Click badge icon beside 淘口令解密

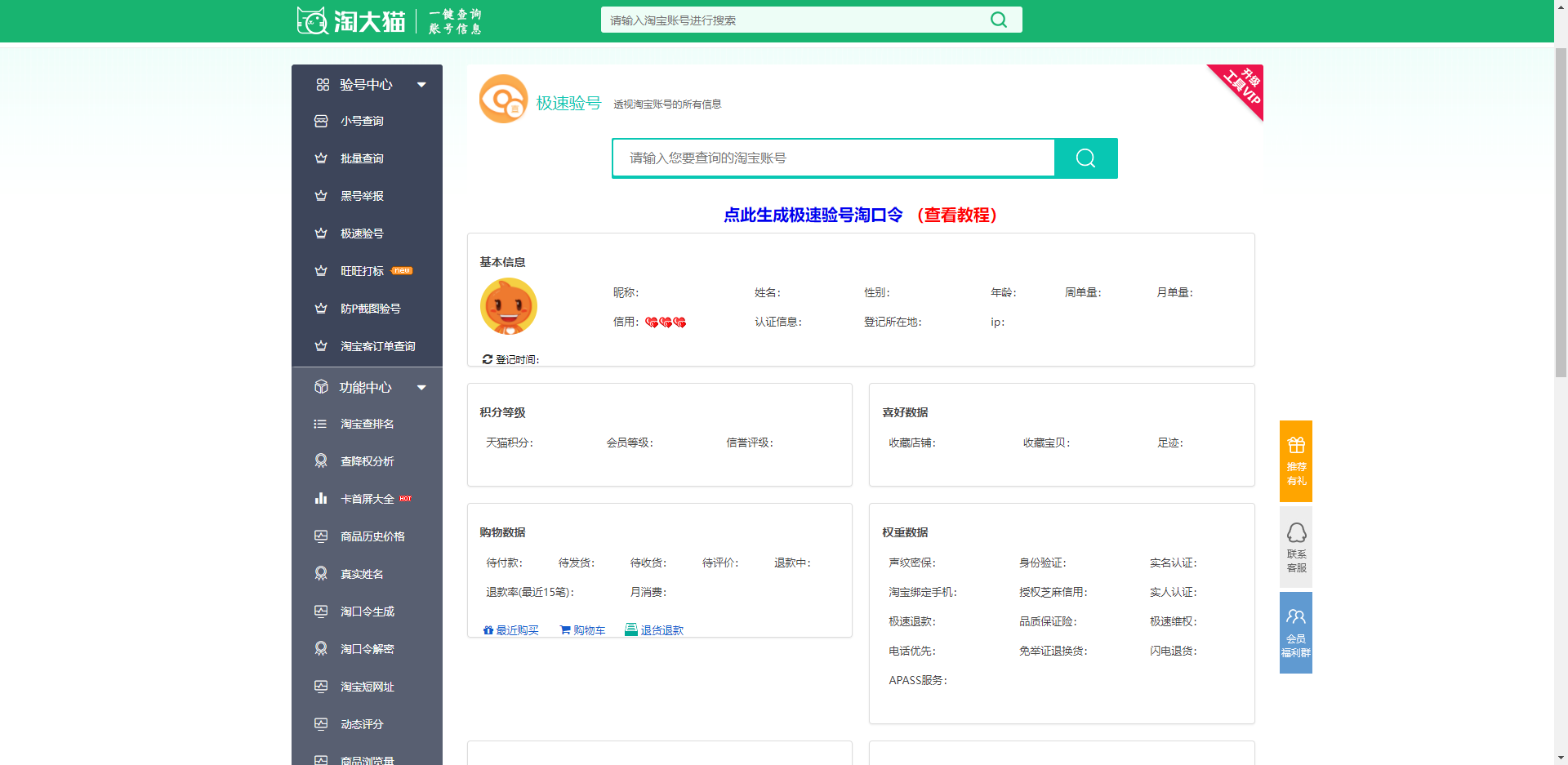click(321, 649)
